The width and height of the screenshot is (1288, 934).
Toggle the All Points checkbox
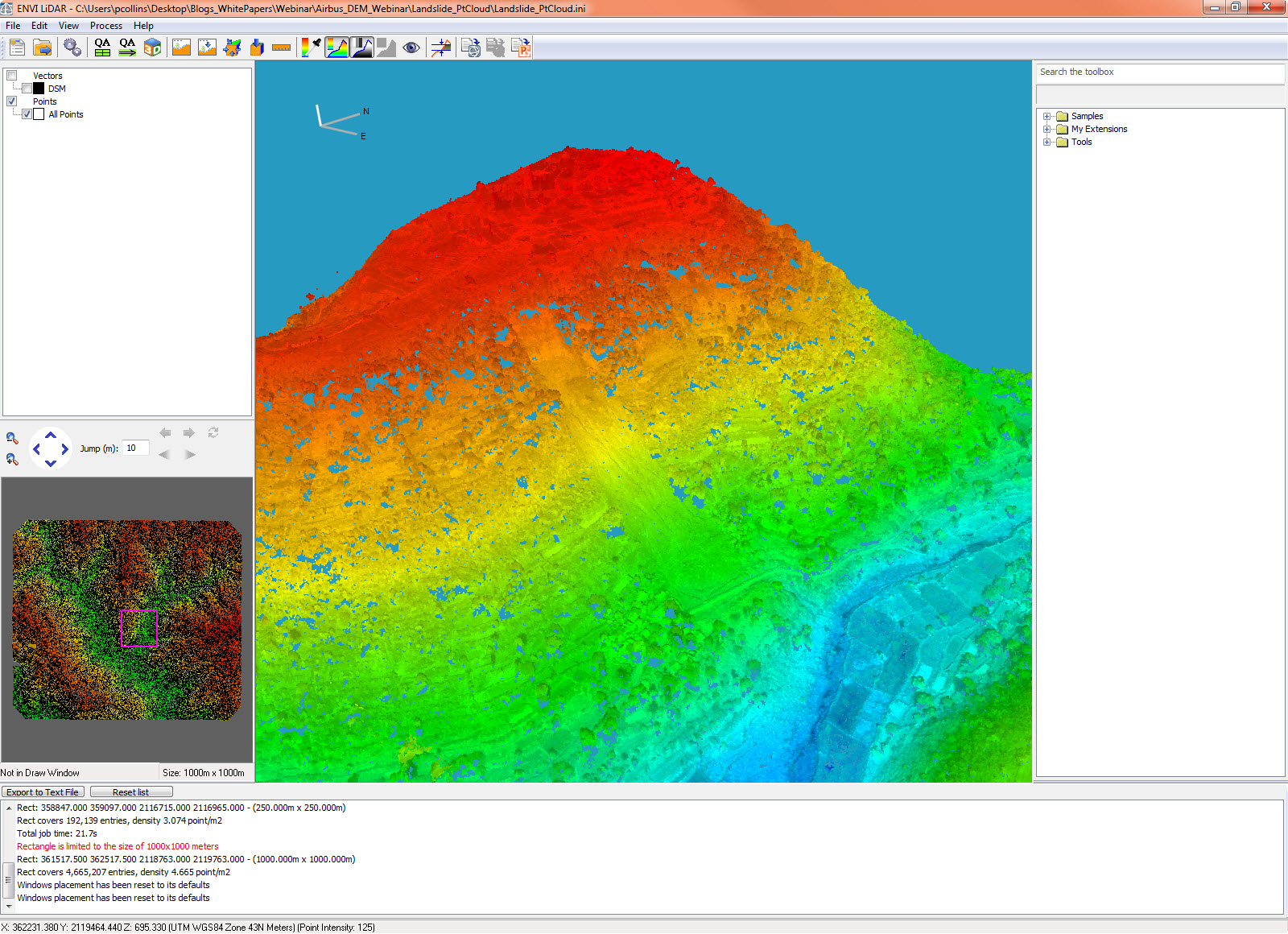pyautogui.click(x=27, y=114)
